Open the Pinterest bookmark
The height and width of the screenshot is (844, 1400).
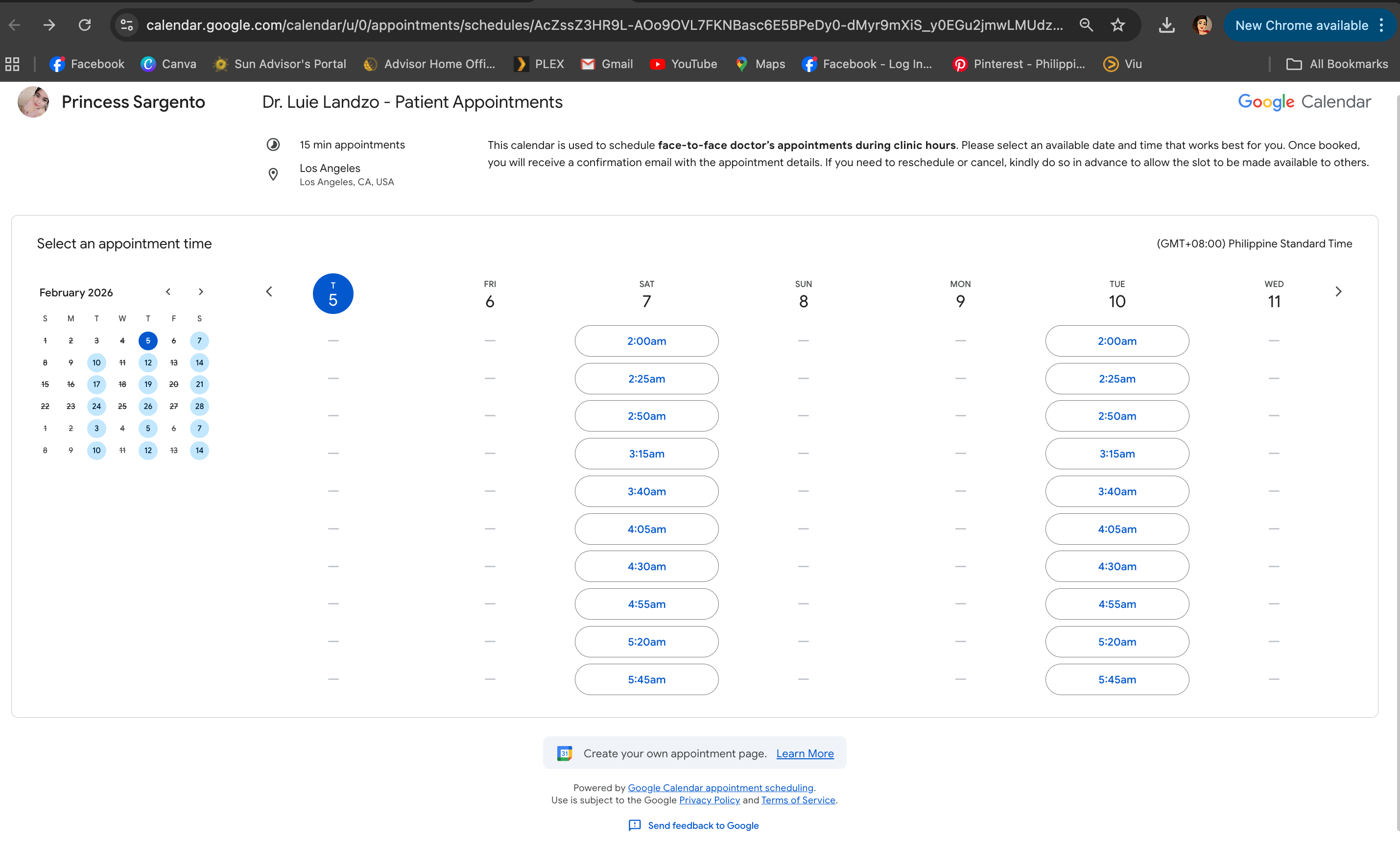coord(1018,64)
